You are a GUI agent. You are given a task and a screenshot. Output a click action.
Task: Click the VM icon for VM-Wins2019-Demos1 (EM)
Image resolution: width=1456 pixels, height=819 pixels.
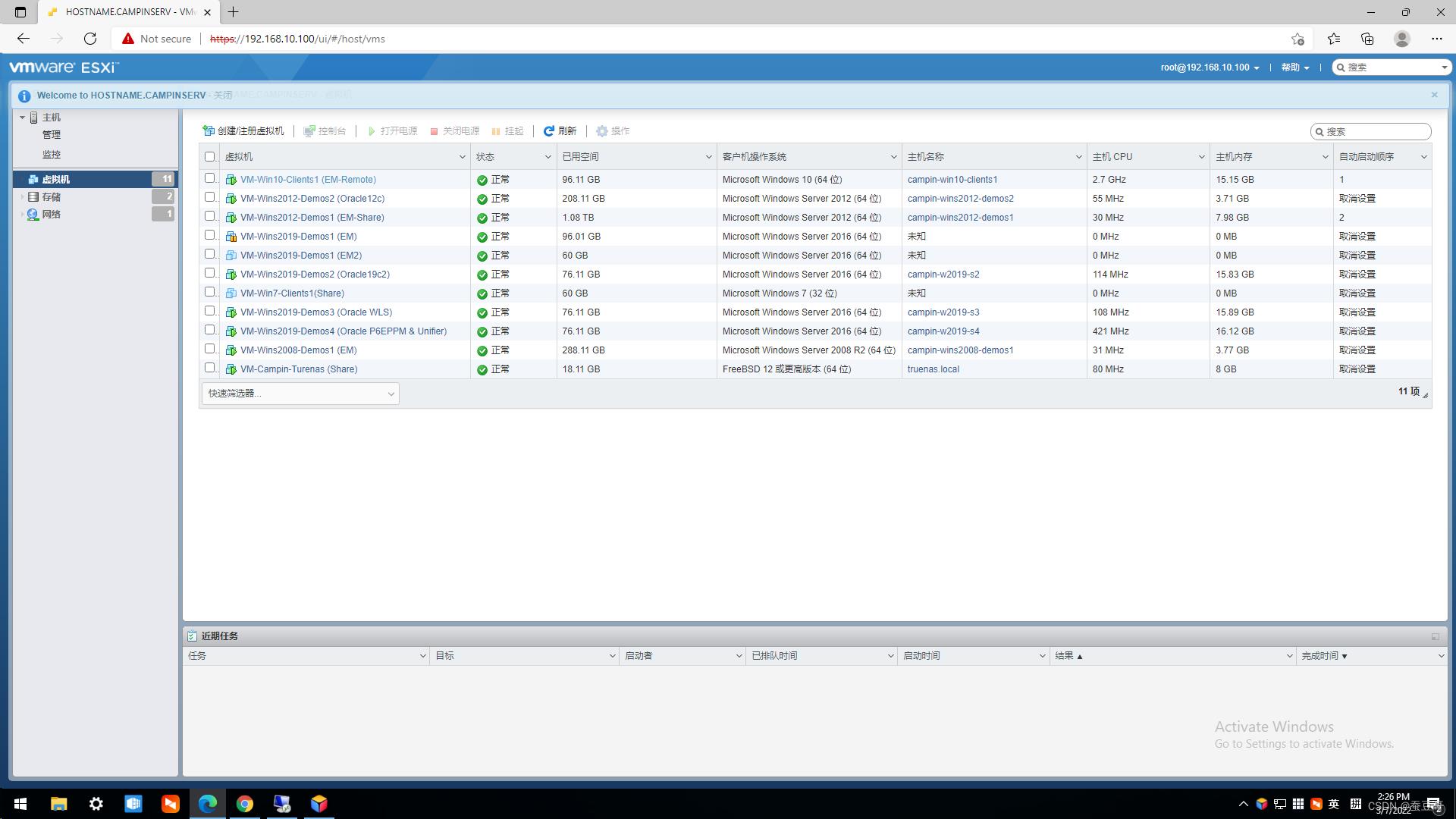[x=231, y=237]
